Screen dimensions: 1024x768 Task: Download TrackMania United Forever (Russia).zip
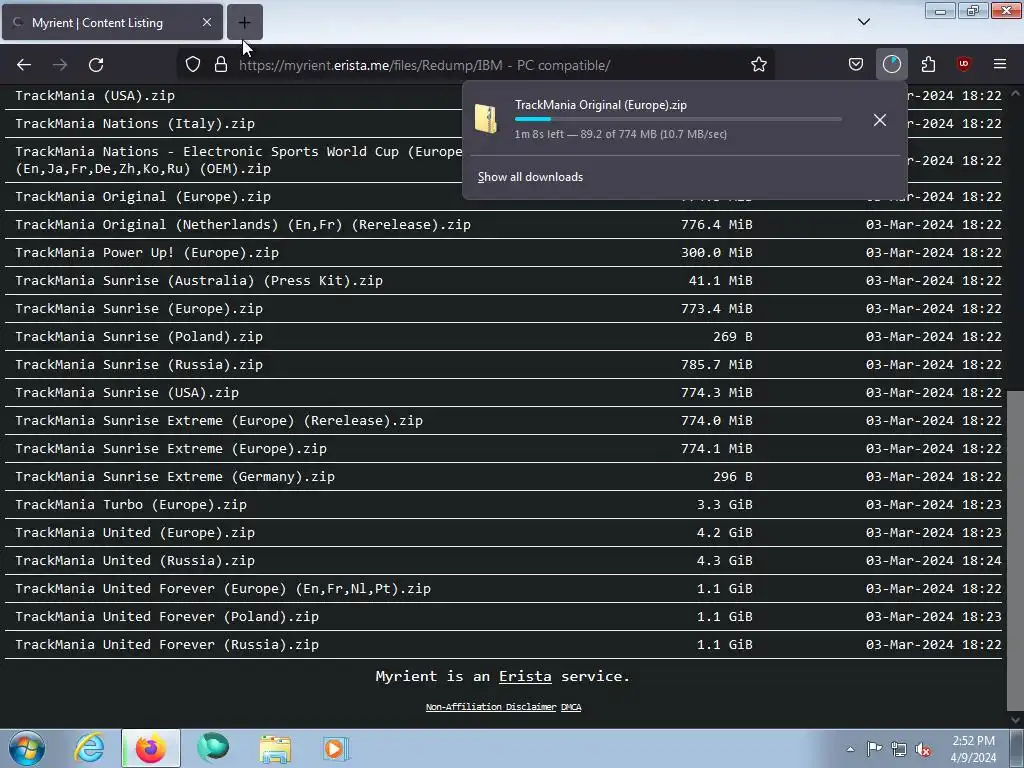pos(167,645)
